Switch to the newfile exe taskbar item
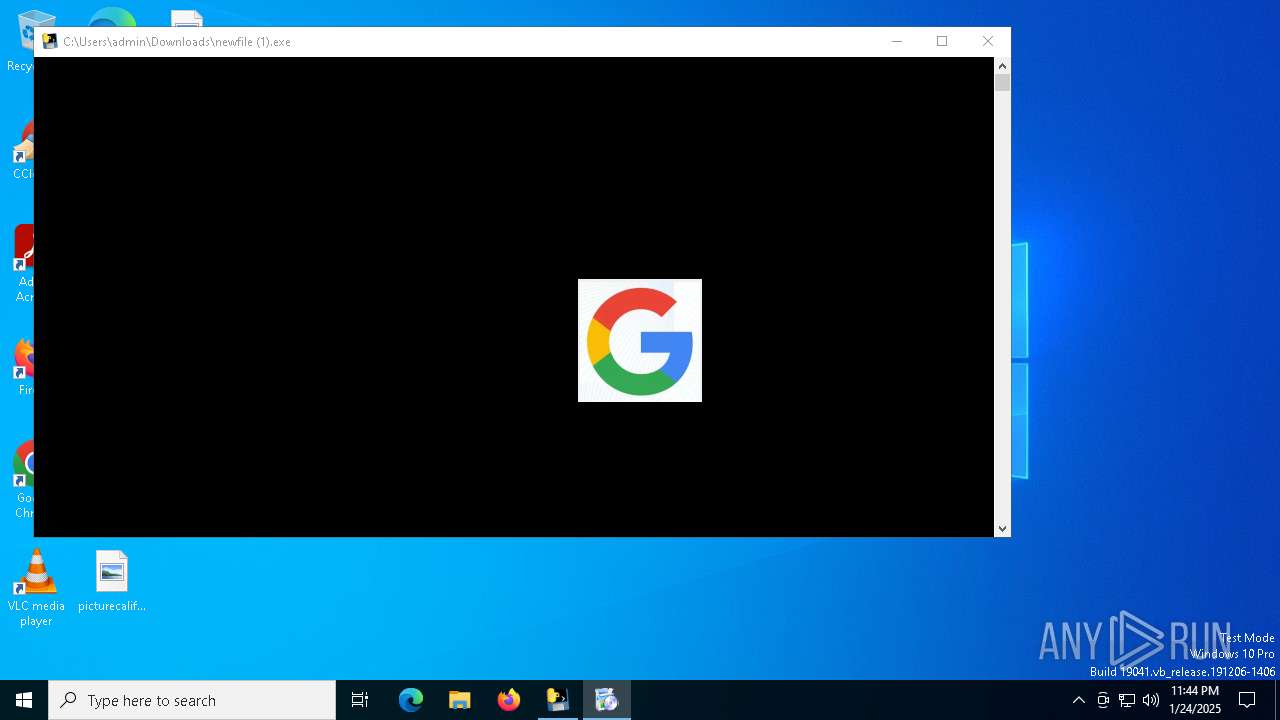Image resolution: width=1280 pixels, height=720 pixels. pyautogui.click(x=557, y=700)
